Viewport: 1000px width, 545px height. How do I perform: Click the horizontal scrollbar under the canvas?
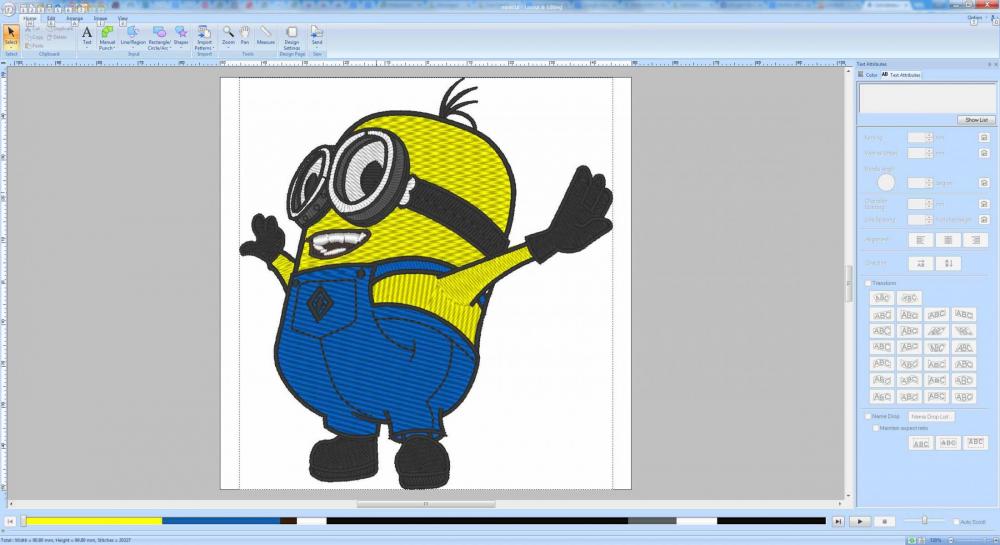(425, 504)
